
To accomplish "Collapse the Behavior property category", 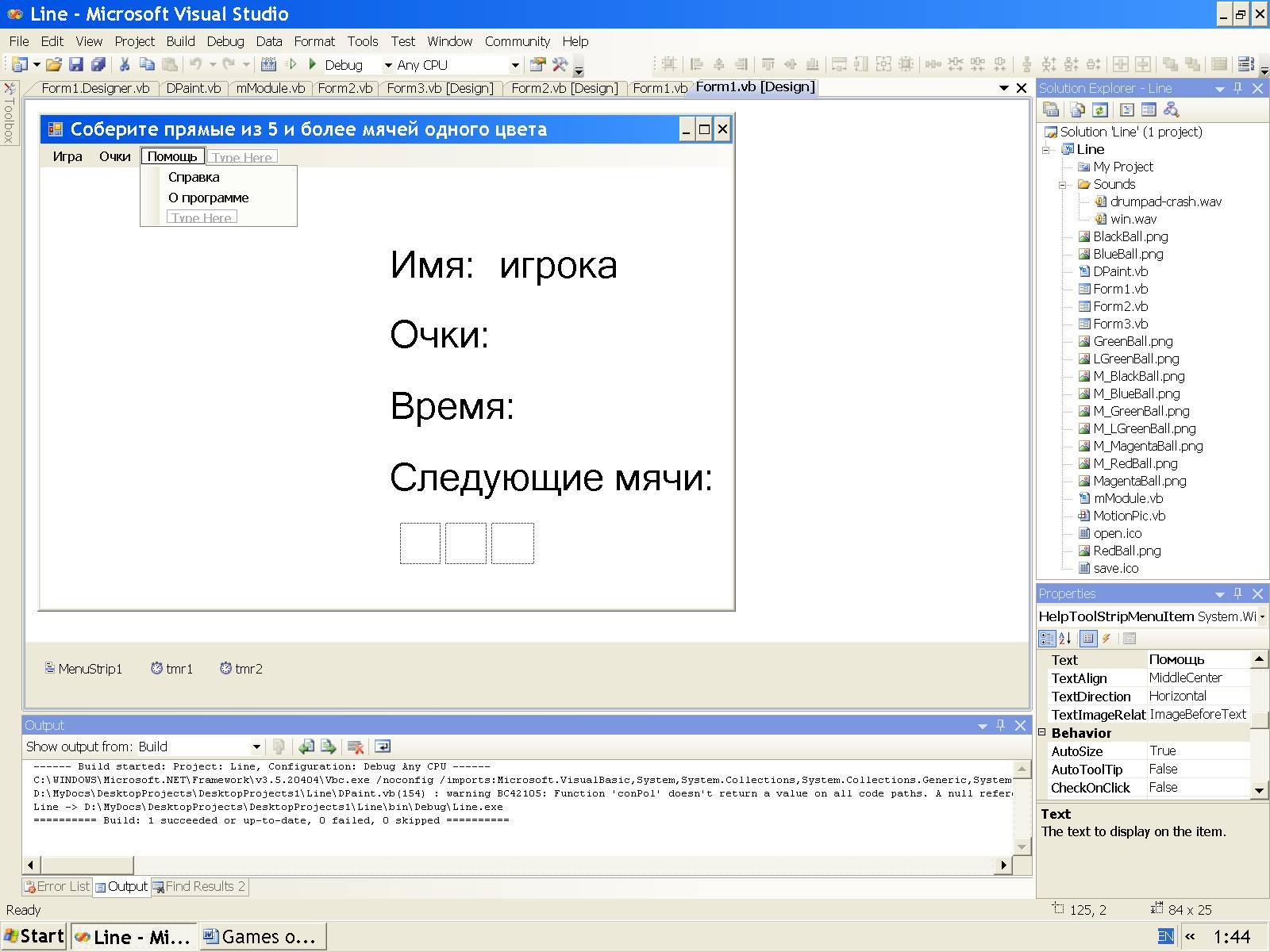I will coord(1042,733).
